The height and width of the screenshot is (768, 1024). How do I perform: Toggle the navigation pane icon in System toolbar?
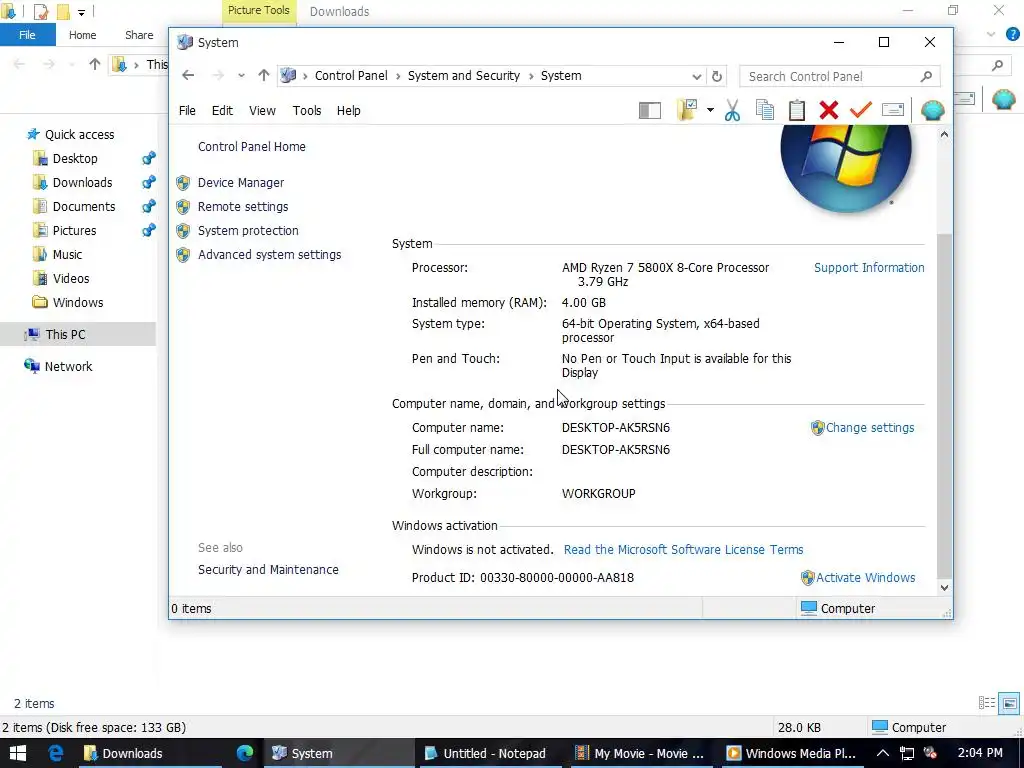(x=649, y=110)
